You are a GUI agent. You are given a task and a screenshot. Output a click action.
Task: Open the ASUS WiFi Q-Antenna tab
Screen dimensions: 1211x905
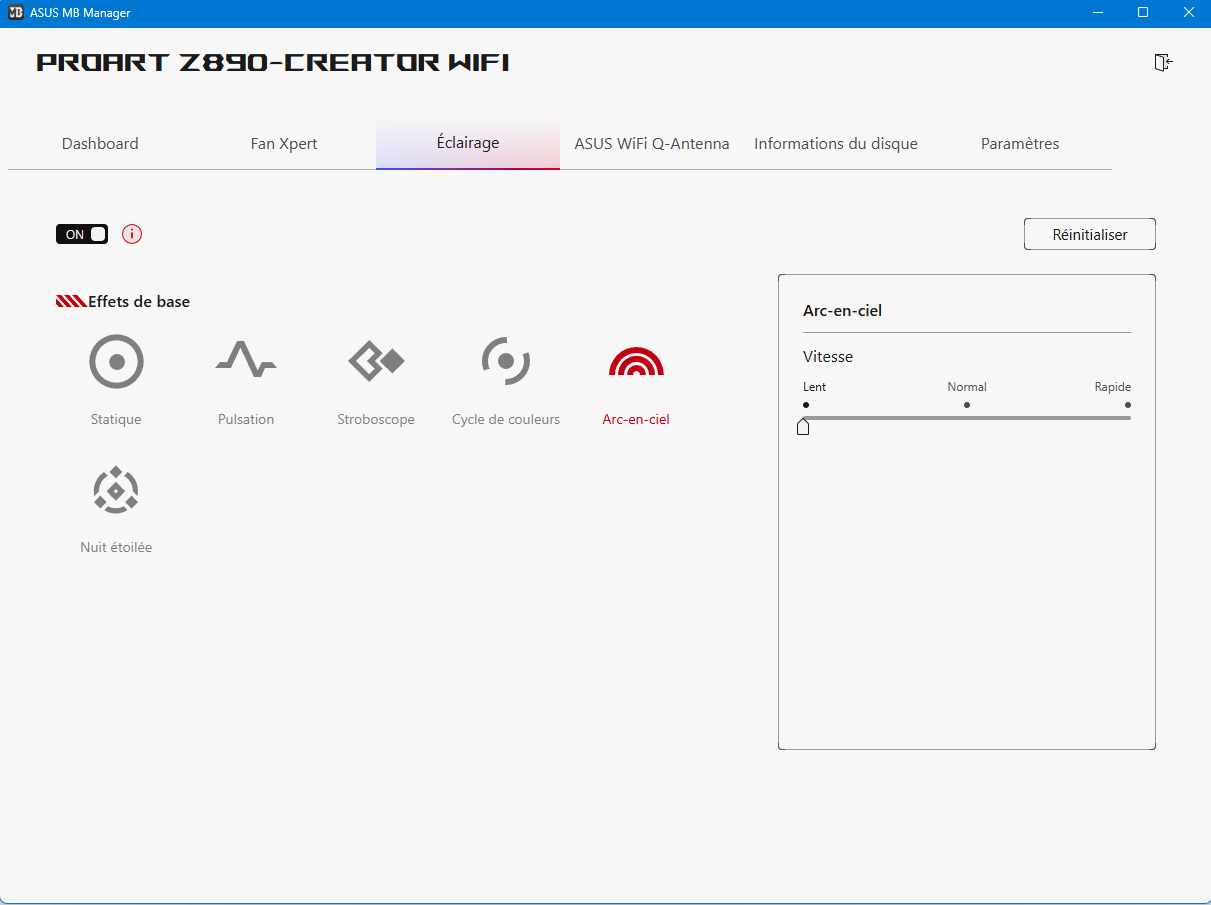[x=652, y=144]
